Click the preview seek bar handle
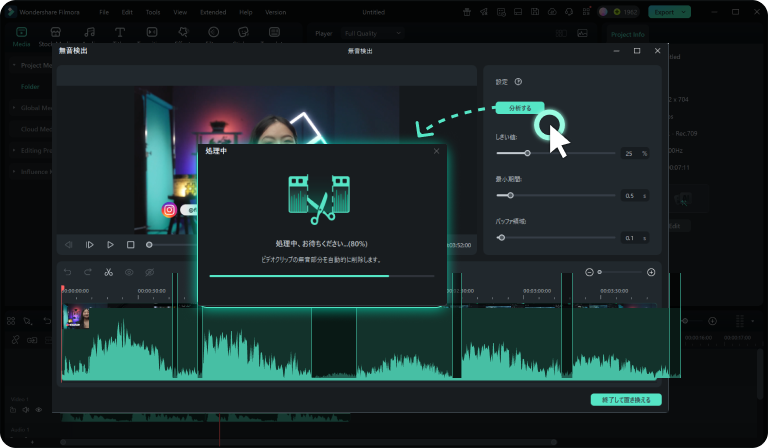Screen dimensions: 768x448 (x=149, y=245)
